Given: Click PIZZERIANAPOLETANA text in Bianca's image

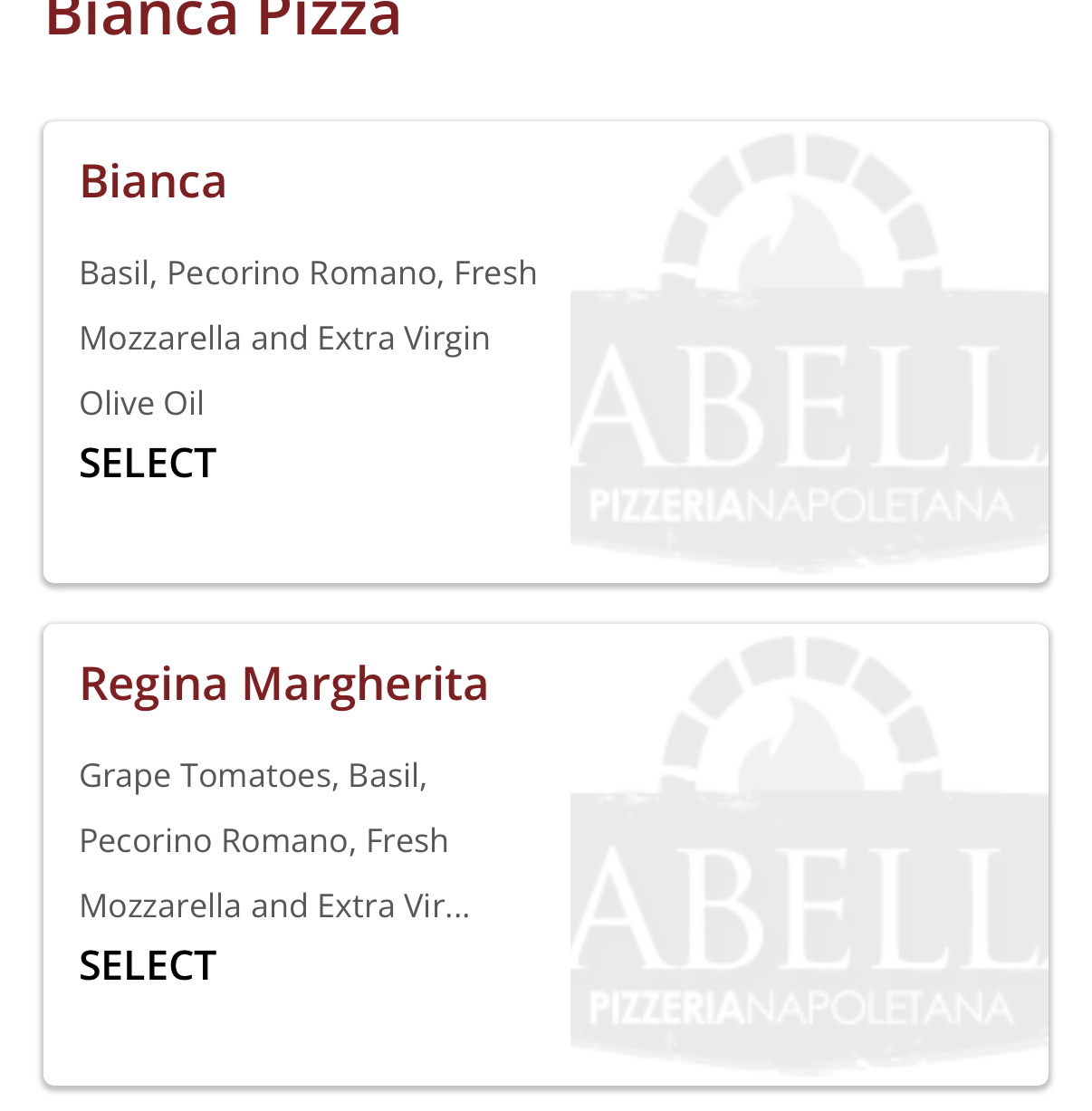Looking at the screenshot, I should [800, 505].
